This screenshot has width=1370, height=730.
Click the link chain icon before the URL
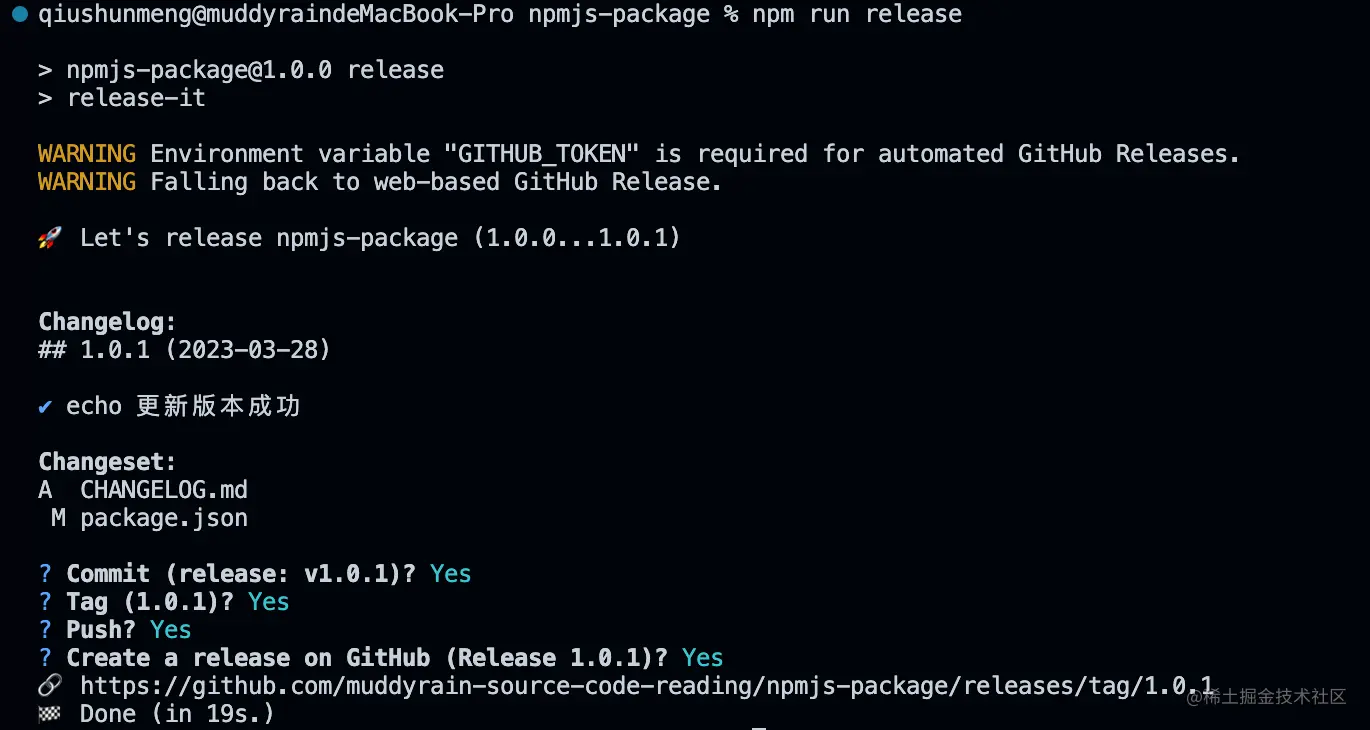(50, 686)
